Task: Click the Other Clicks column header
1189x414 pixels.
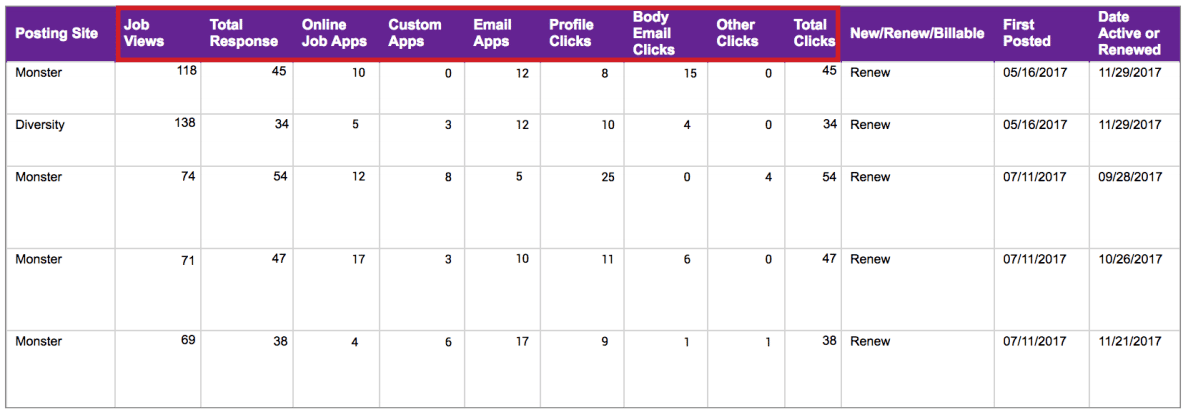Action: tap(737, 33)
